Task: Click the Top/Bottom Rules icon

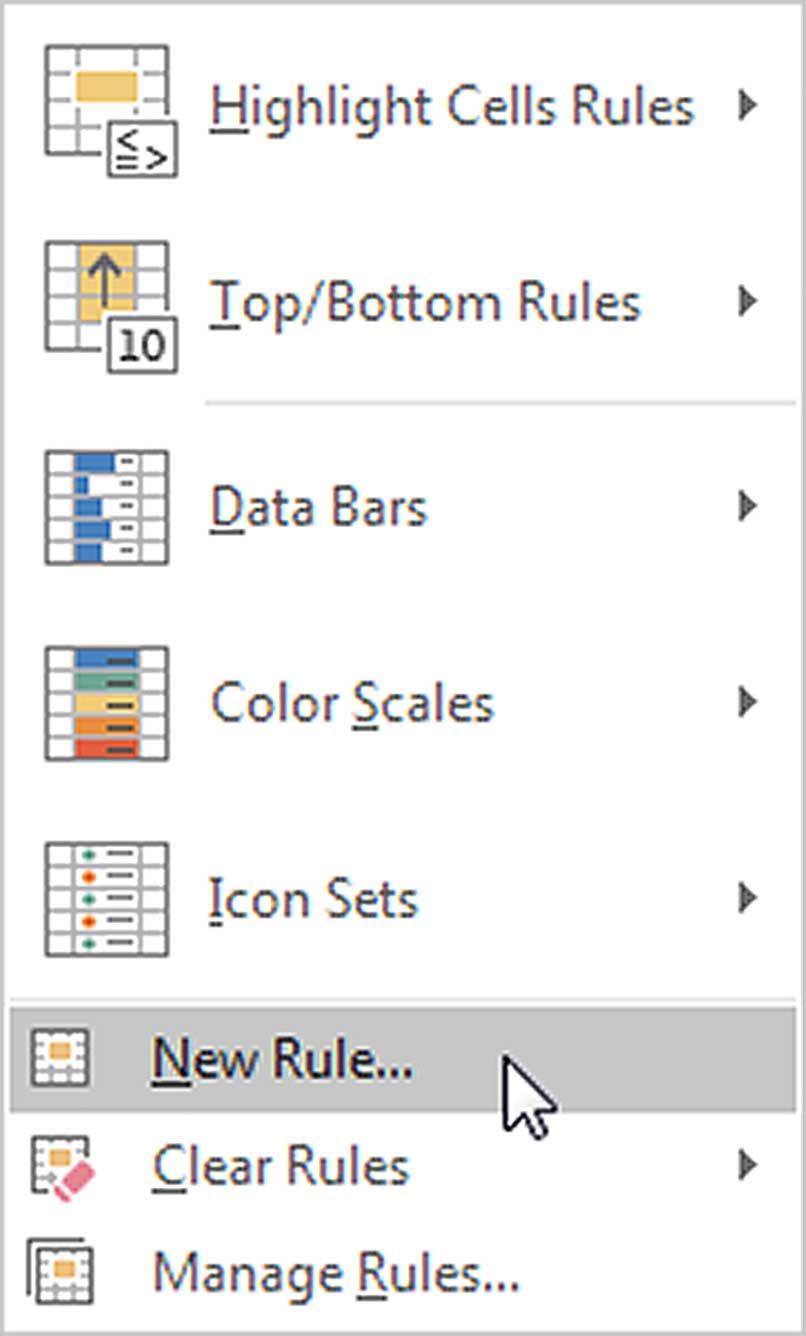Action: pyautogui.click(x=110, y=305)
